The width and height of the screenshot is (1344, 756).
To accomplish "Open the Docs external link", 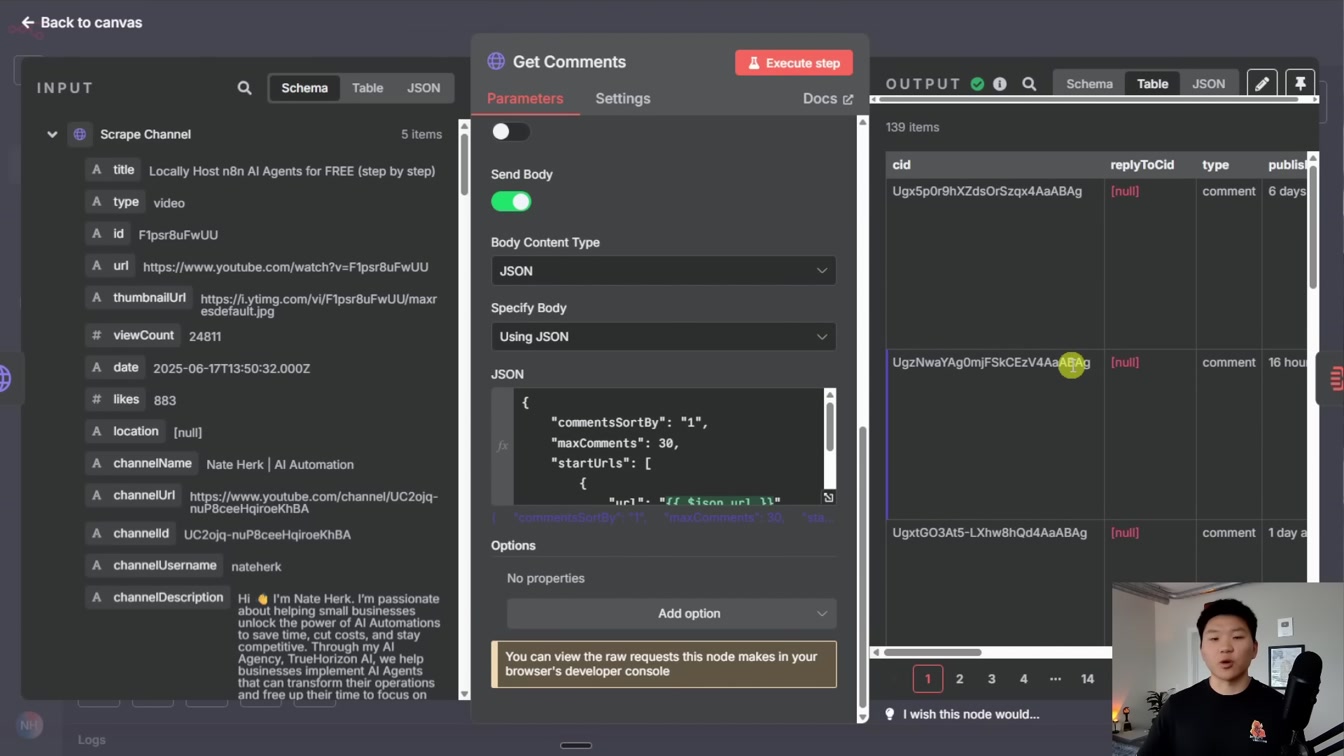I will (828, 99).
